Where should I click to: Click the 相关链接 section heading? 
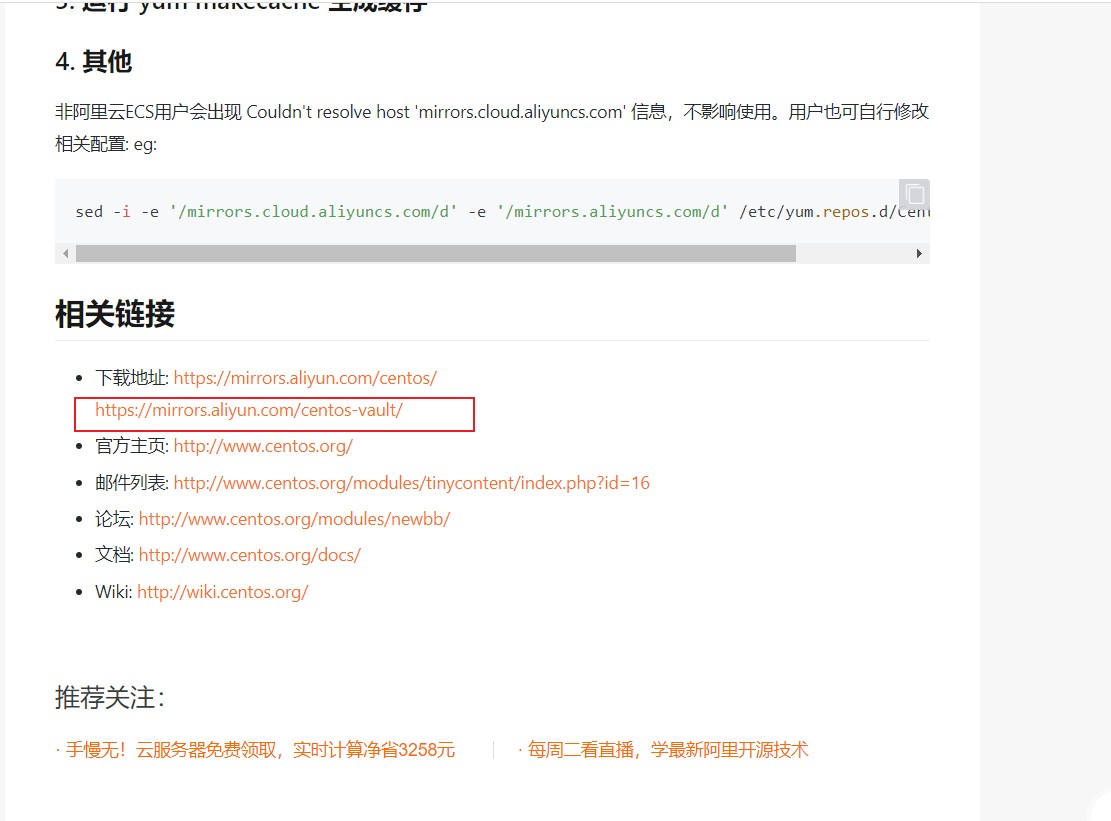(x=114, y=313)
